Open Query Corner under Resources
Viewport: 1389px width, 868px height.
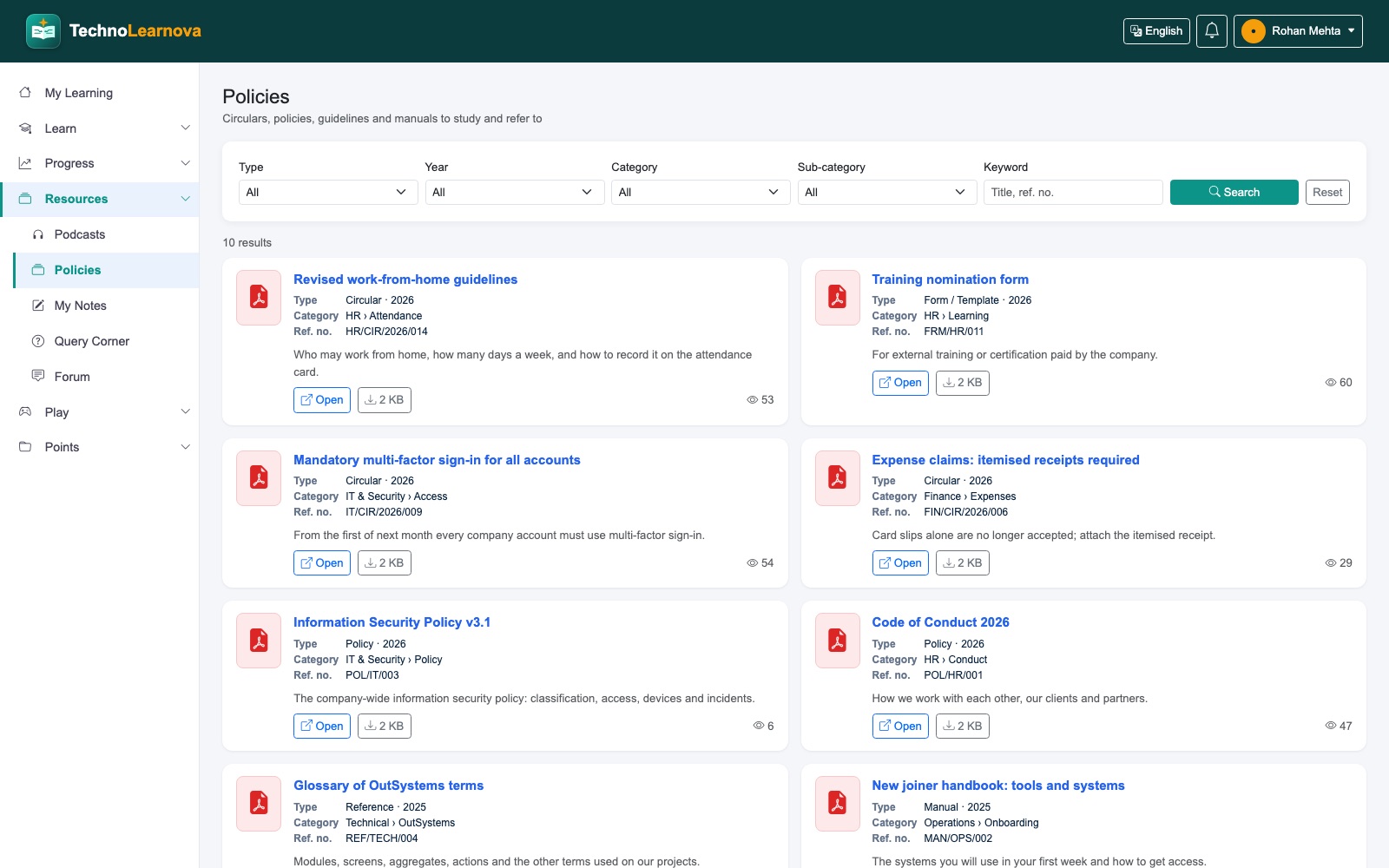(106, 341)
